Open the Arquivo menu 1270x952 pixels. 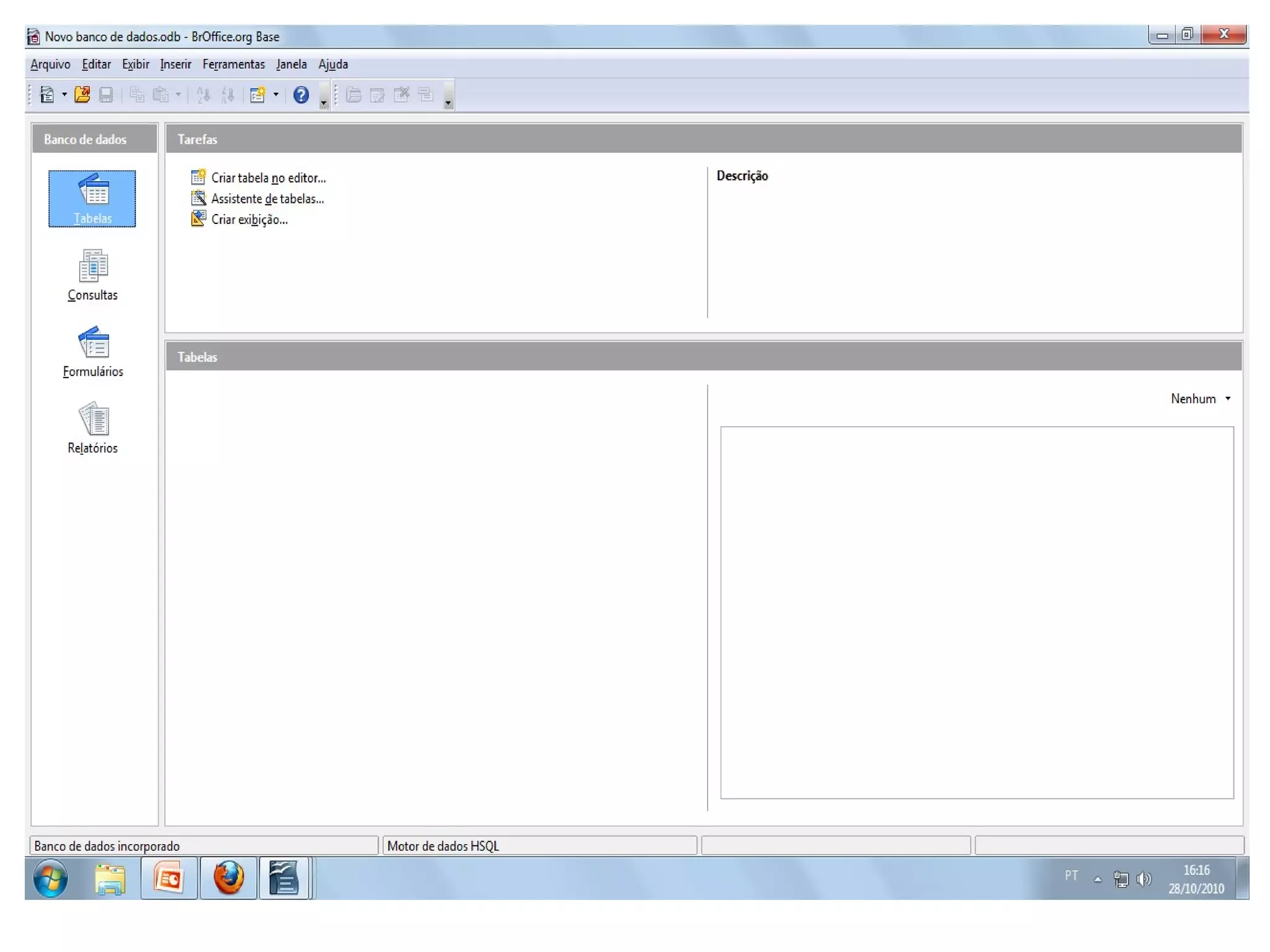(x=50, y=65)
